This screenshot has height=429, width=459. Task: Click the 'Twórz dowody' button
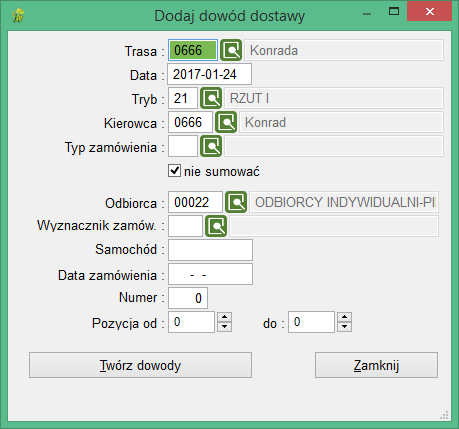(x=140, y=365)
